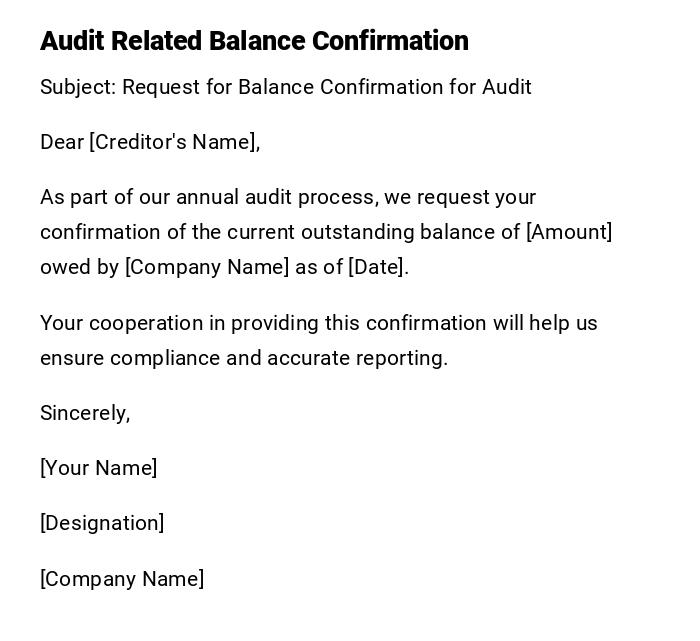Image resolution: width=700 pixels, height=641 pixels.
Task: Click the phrase "annual audit process"
Action: coord(276,197)
